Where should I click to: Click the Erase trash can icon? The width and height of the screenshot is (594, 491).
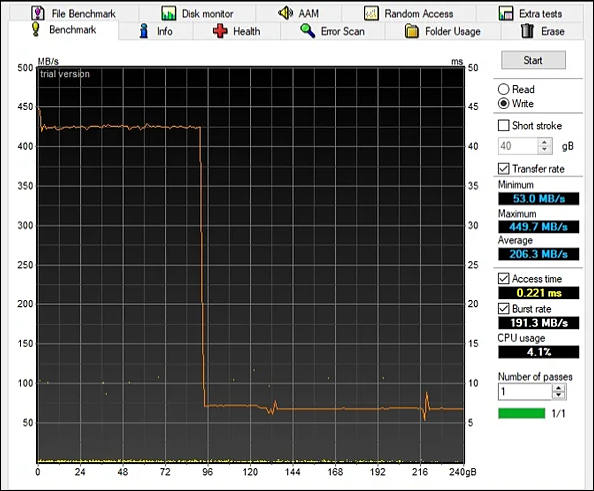pos(527,31)
